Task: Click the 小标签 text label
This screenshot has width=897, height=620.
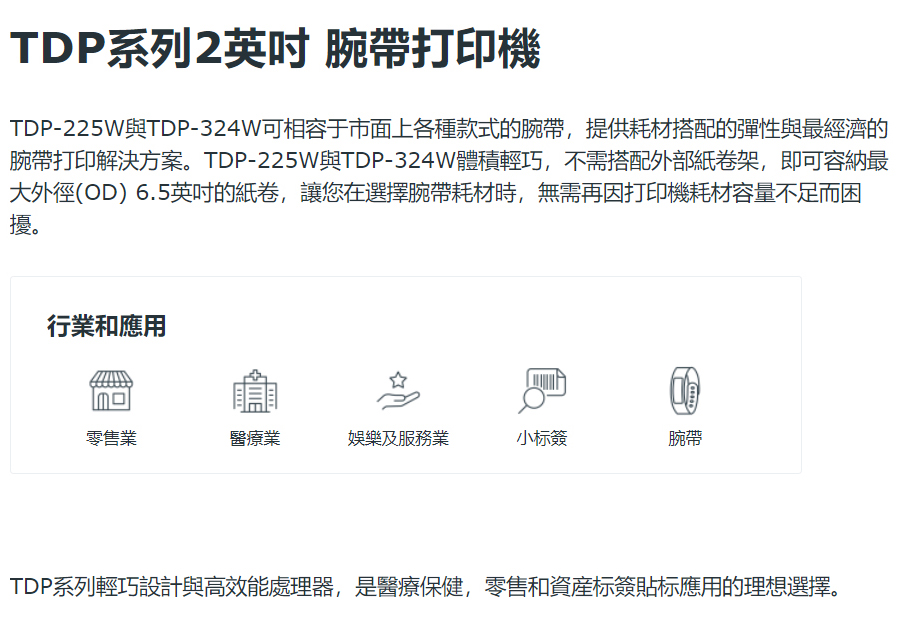Action: pos(542,438)
